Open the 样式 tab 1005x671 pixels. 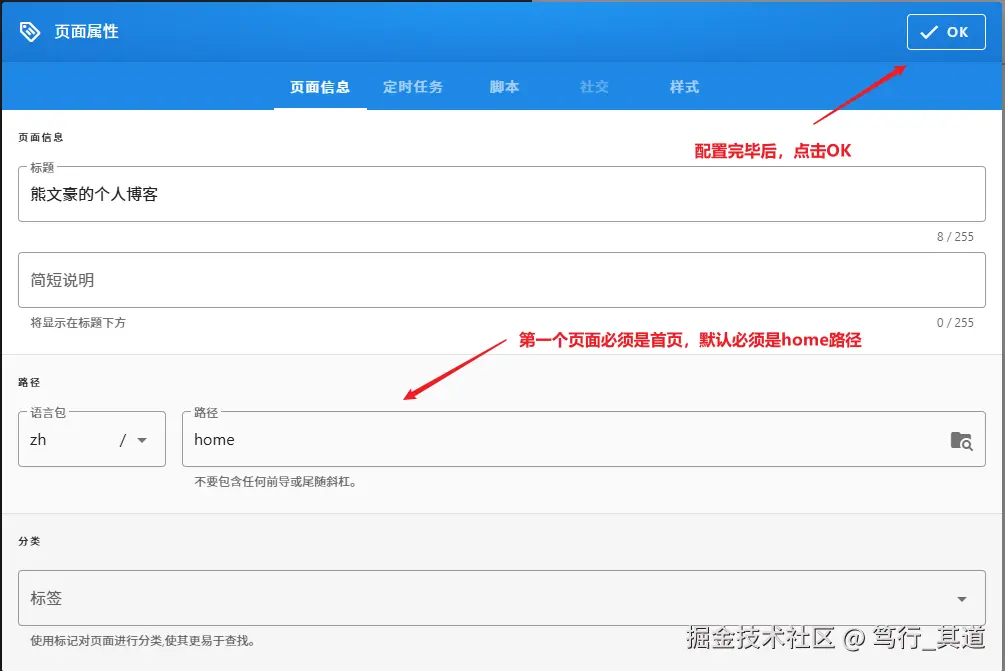(x=683, y=86)
